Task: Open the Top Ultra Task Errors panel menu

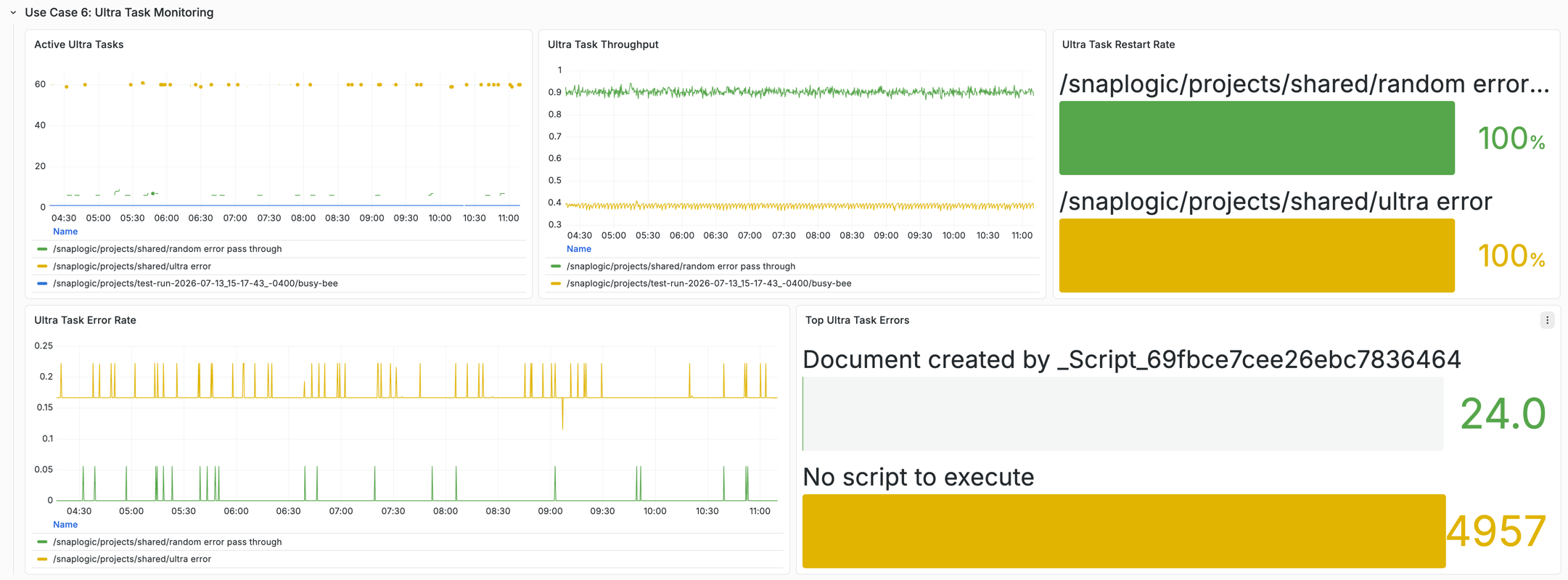Action: [x=1547, y=320]
